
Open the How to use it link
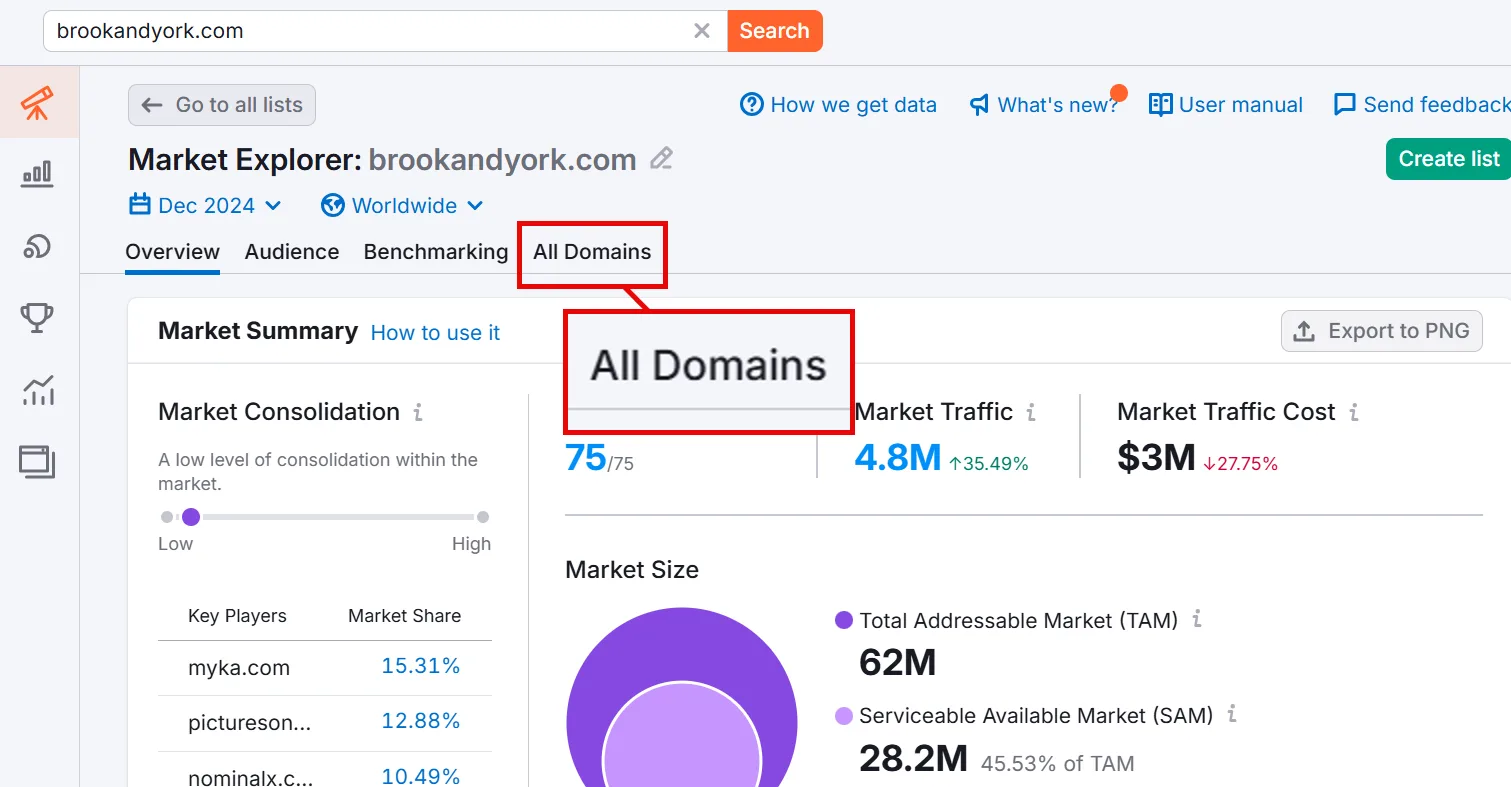click(435, 333)
